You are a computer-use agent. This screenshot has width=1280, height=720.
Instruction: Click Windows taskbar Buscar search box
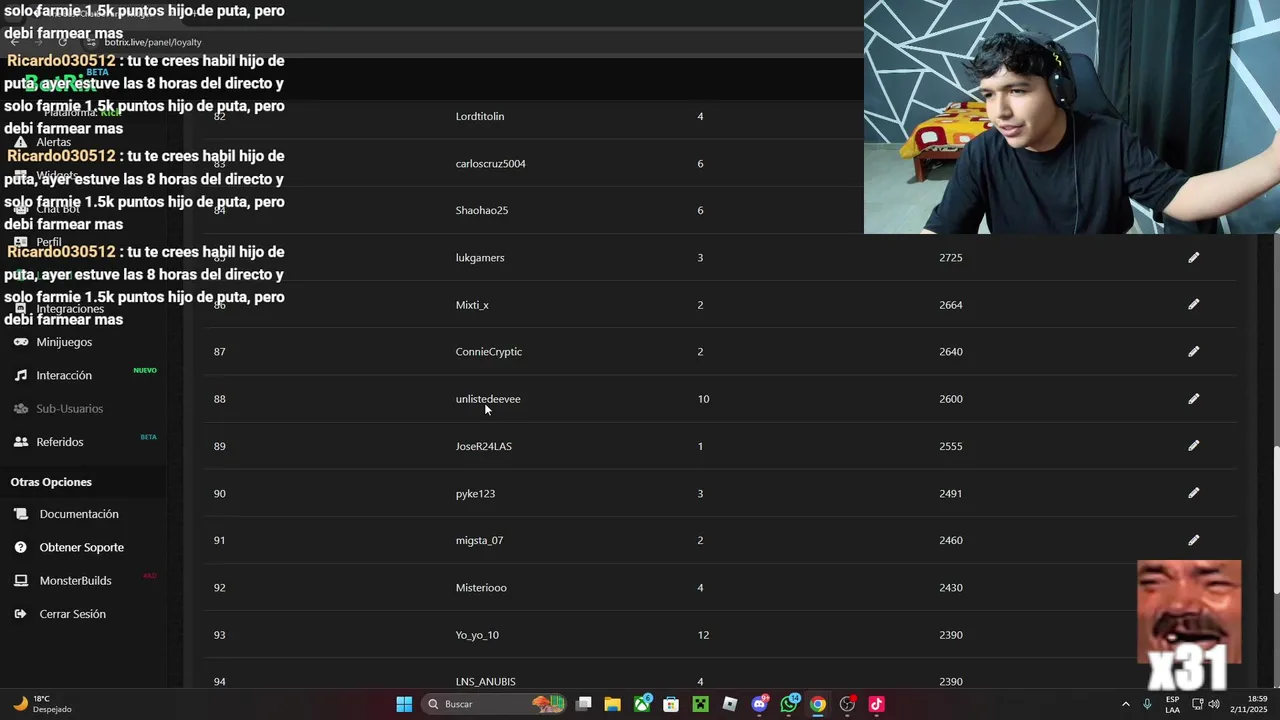click(494, 704)
